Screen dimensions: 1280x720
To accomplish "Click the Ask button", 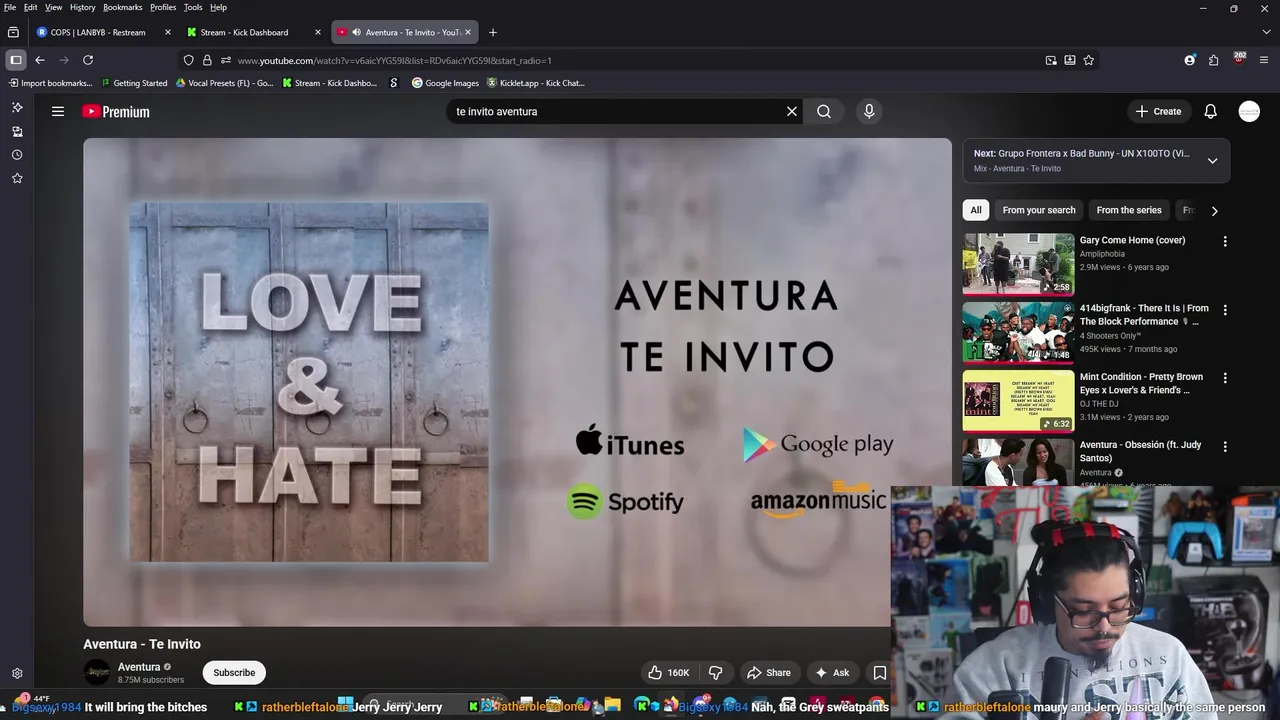I will (832, 672).
